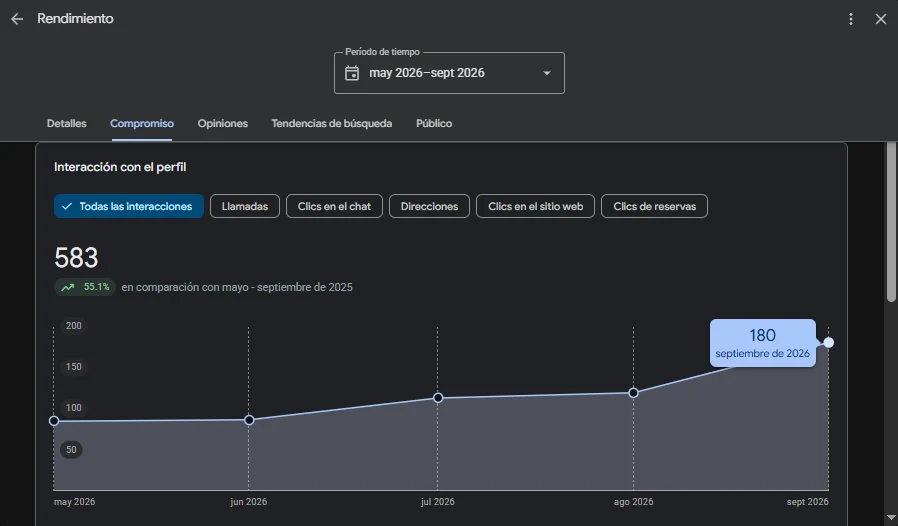The width and height of the screenshot is (898, 526).
Task: Select the Clics en el chat chip
Action: 334,206
